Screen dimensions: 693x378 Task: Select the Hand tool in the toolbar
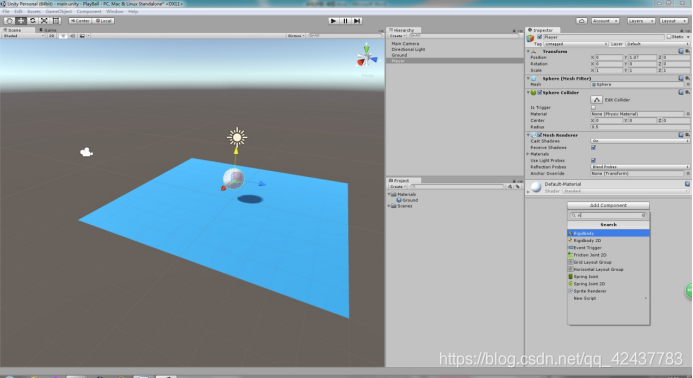tap(9, 21)
